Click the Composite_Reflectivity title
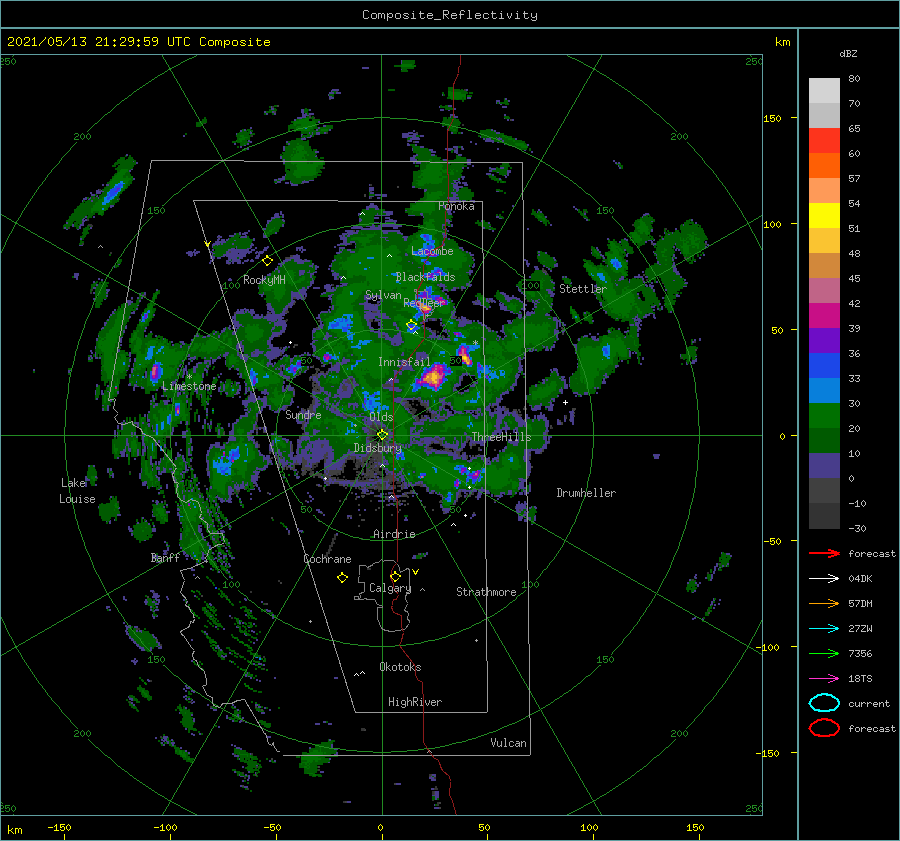 (x=450, y=15)
